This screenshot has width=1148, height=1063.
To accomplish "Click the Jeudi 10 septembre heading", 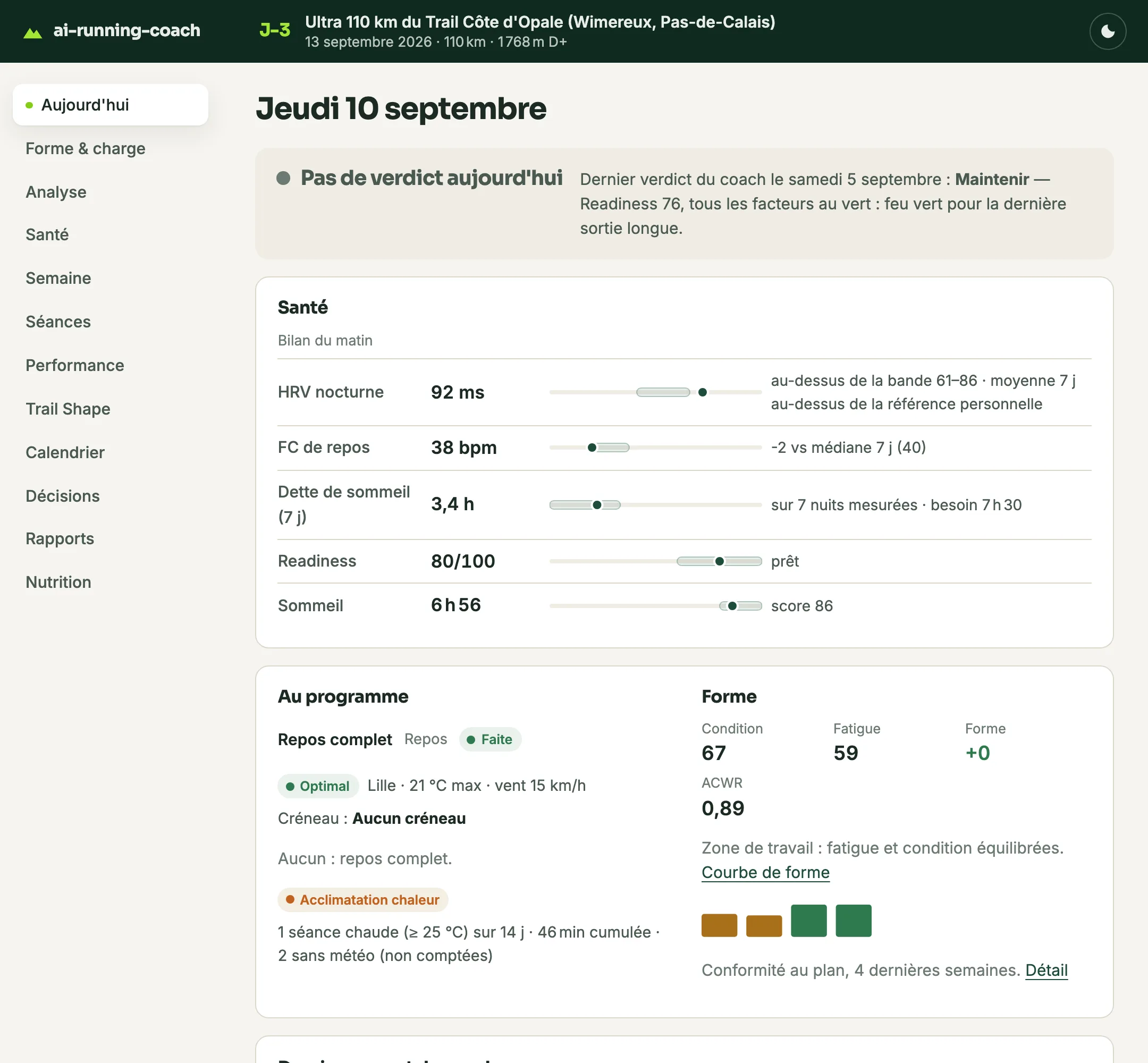I will [x=401, y=108].
